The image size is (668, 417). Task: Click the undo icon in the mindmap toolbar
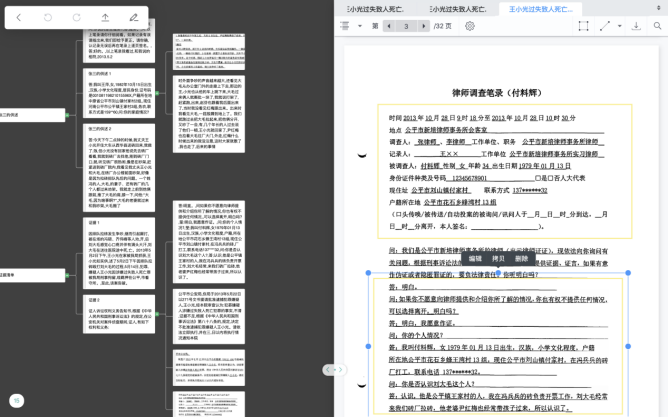coord(48,17)
